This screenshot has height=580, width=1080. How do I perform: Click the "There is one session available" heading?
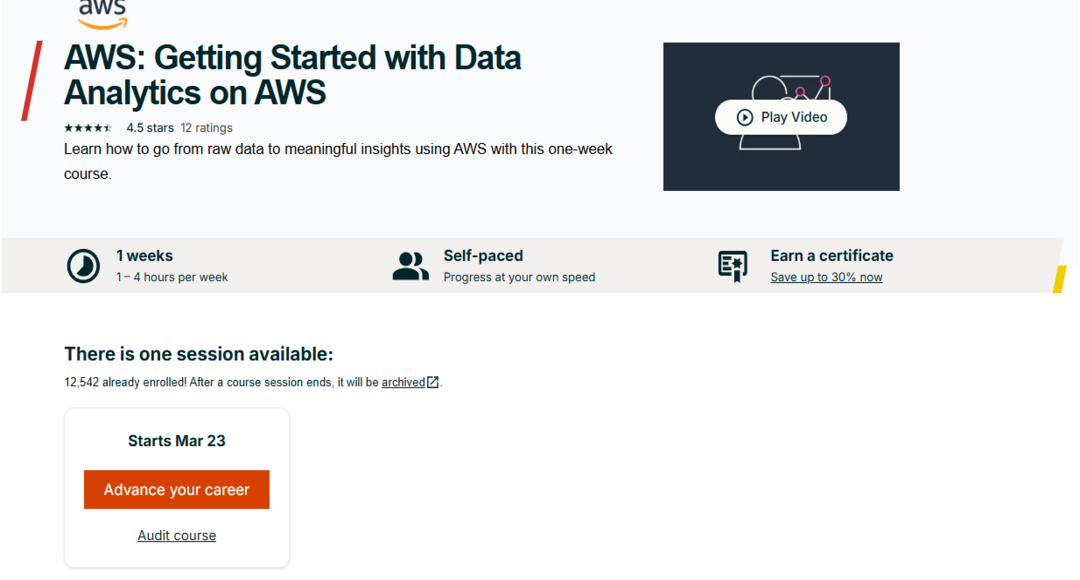(198, 354)
